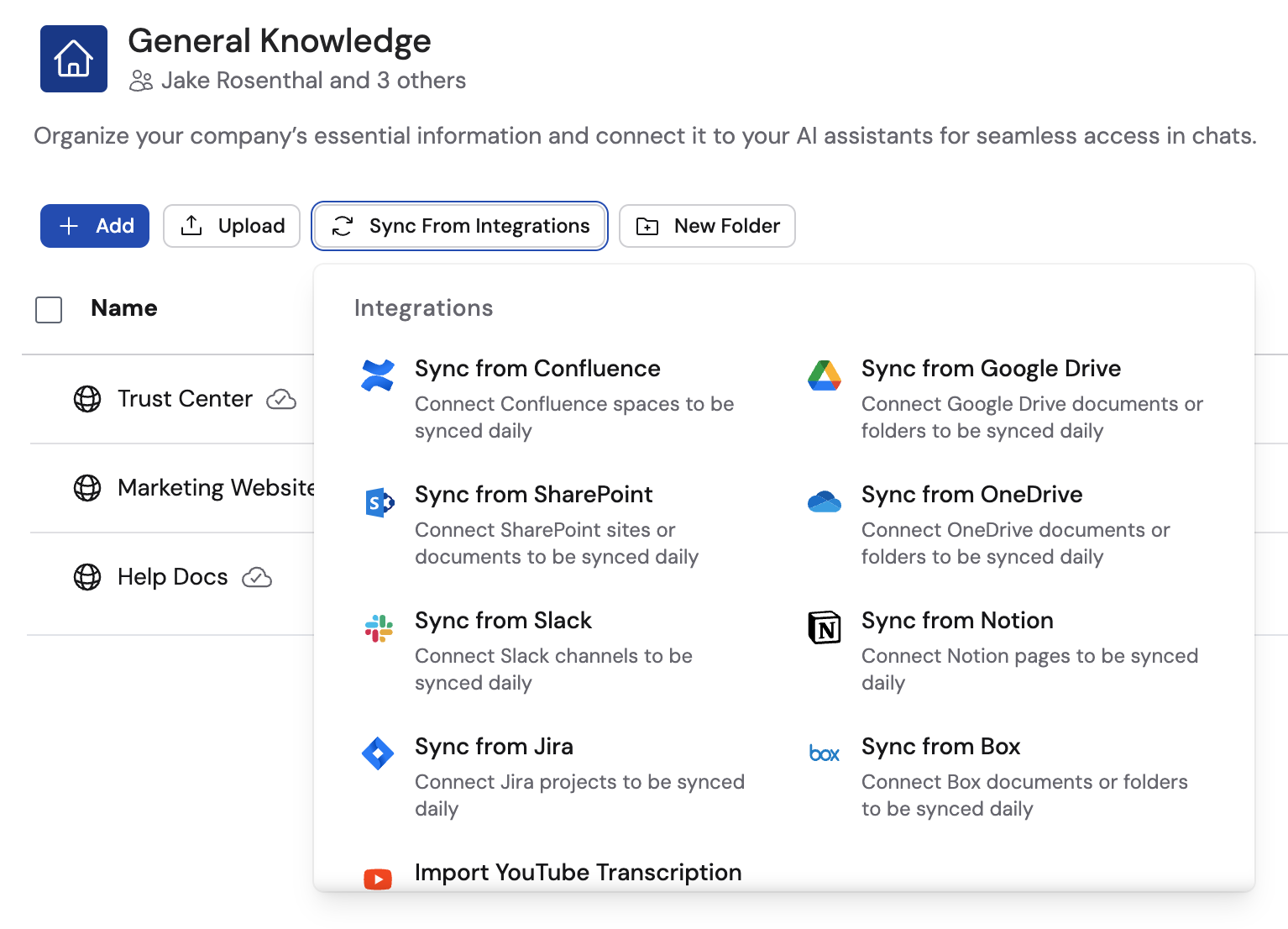Click the SharePoint icon
Screen dimensions: 1288x929
(378, 501)
